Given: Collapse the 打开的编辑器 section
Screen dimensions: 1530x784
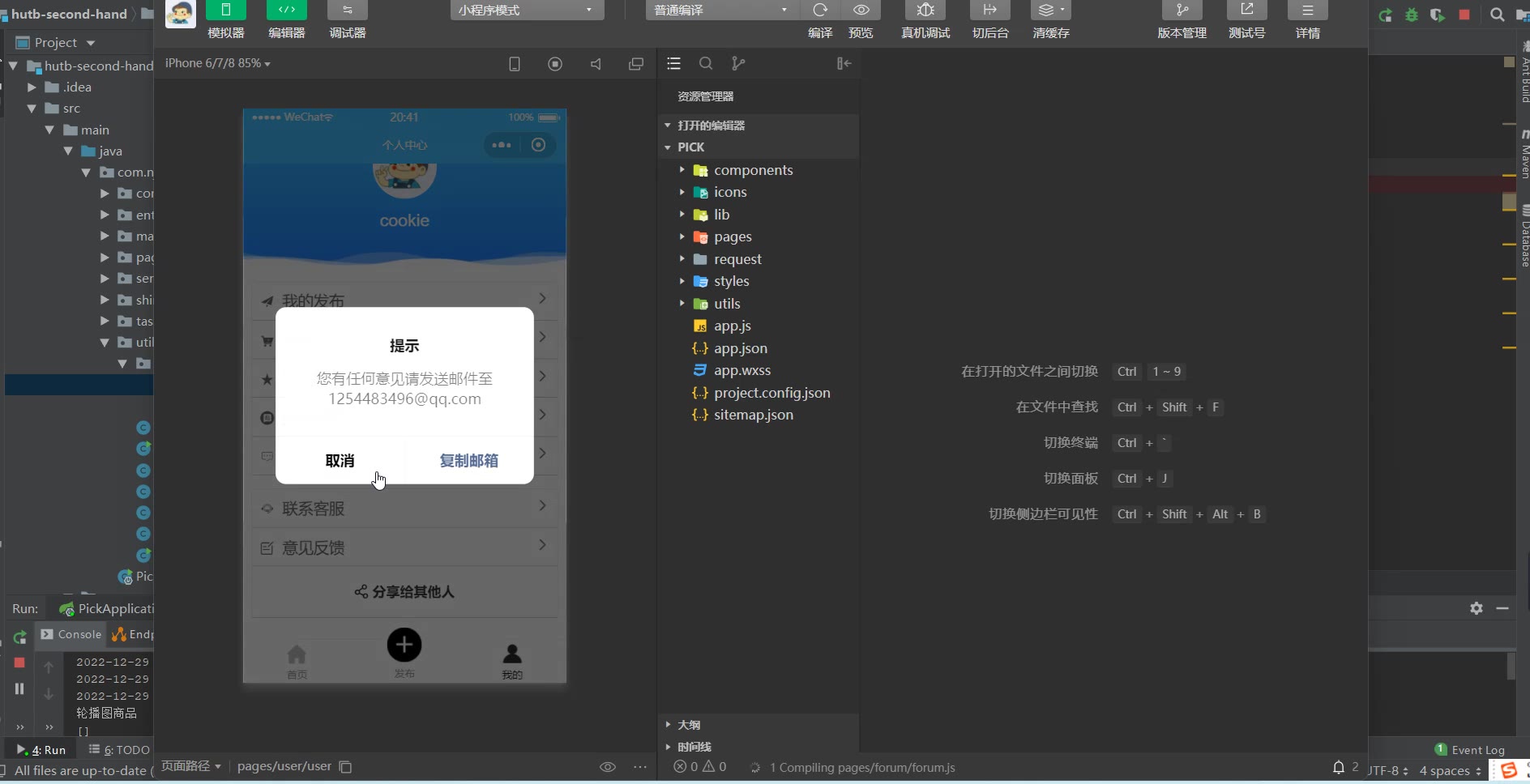Looking at the screenshot, I should point(759,126).
